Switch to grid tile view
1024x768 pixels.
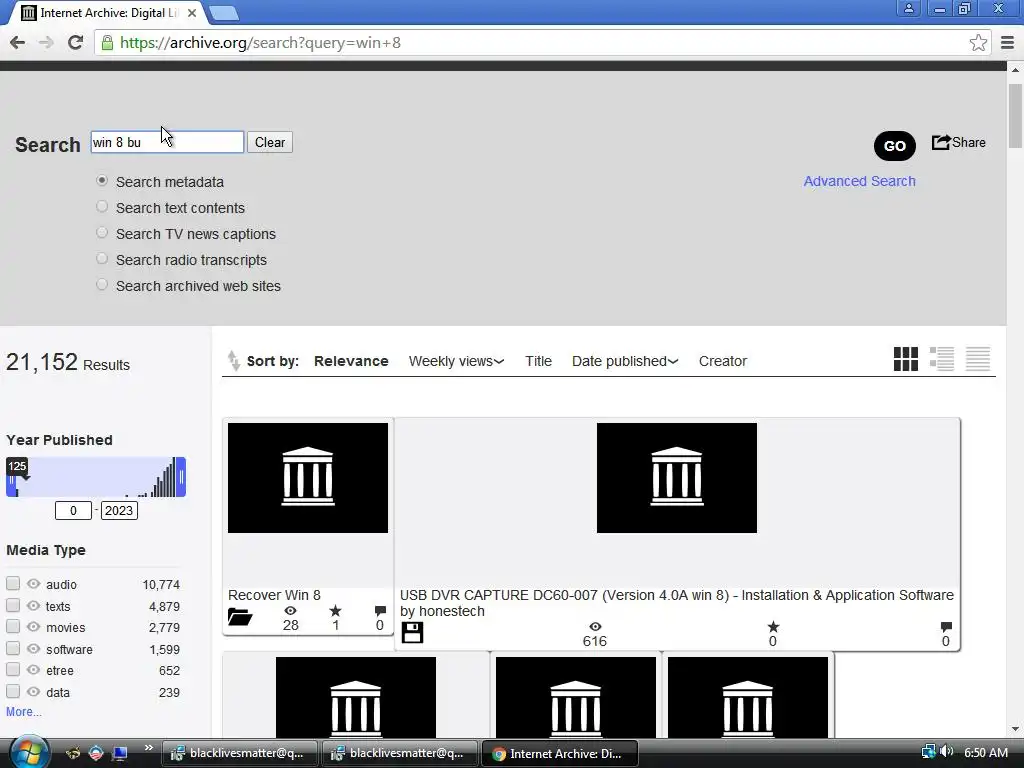906,359
